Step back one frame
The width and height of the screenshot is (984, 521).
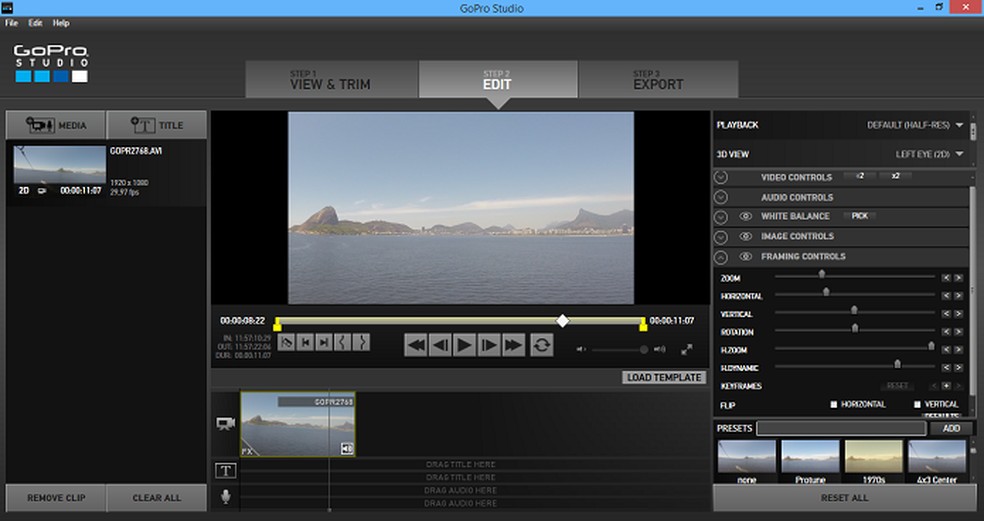440,345
